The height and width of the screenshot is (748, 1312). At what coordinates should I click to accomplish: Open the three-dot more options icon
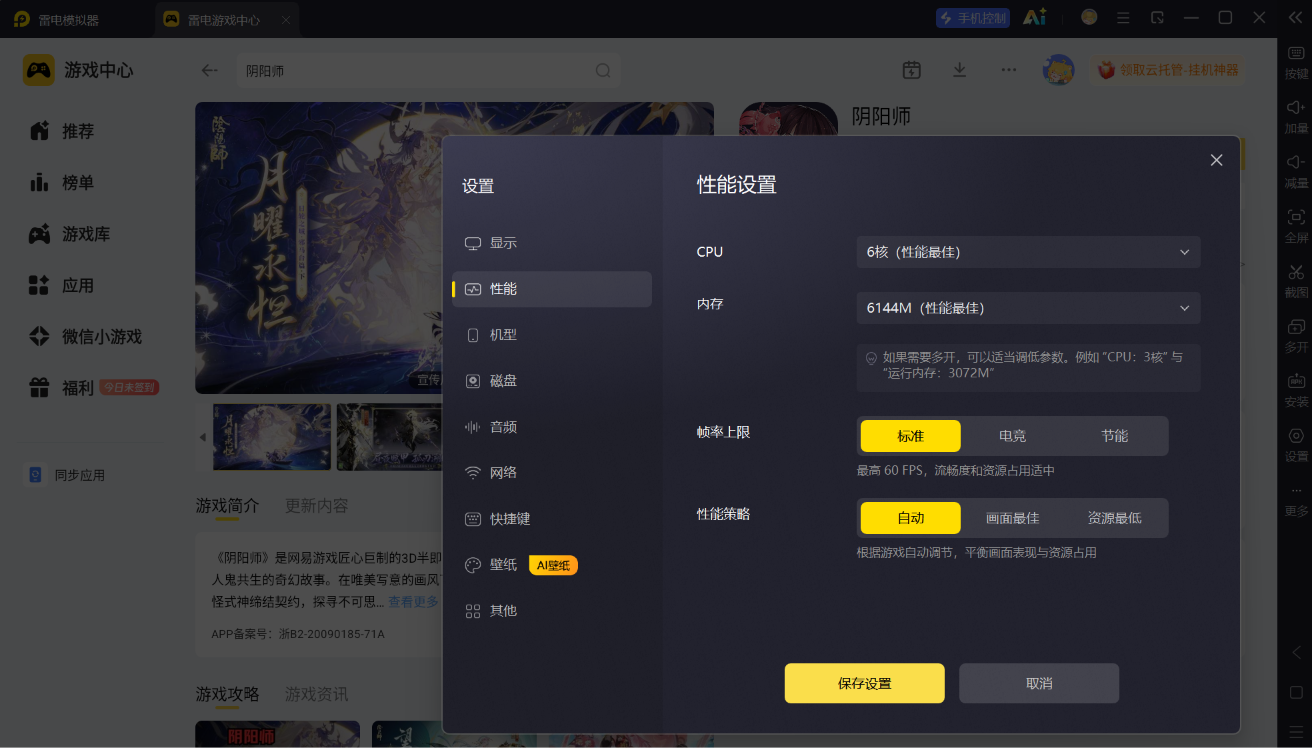[x=1008, y=70]
